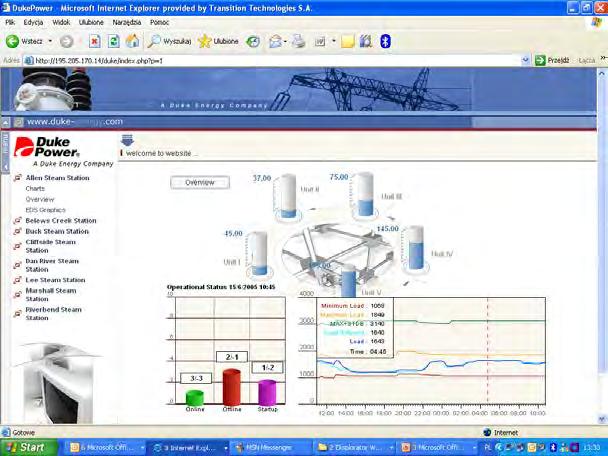Image resolution: width=608 pixels, height=456 pixels.
Task: Click the green Wstecz back arrow
Action: (12, 41)
